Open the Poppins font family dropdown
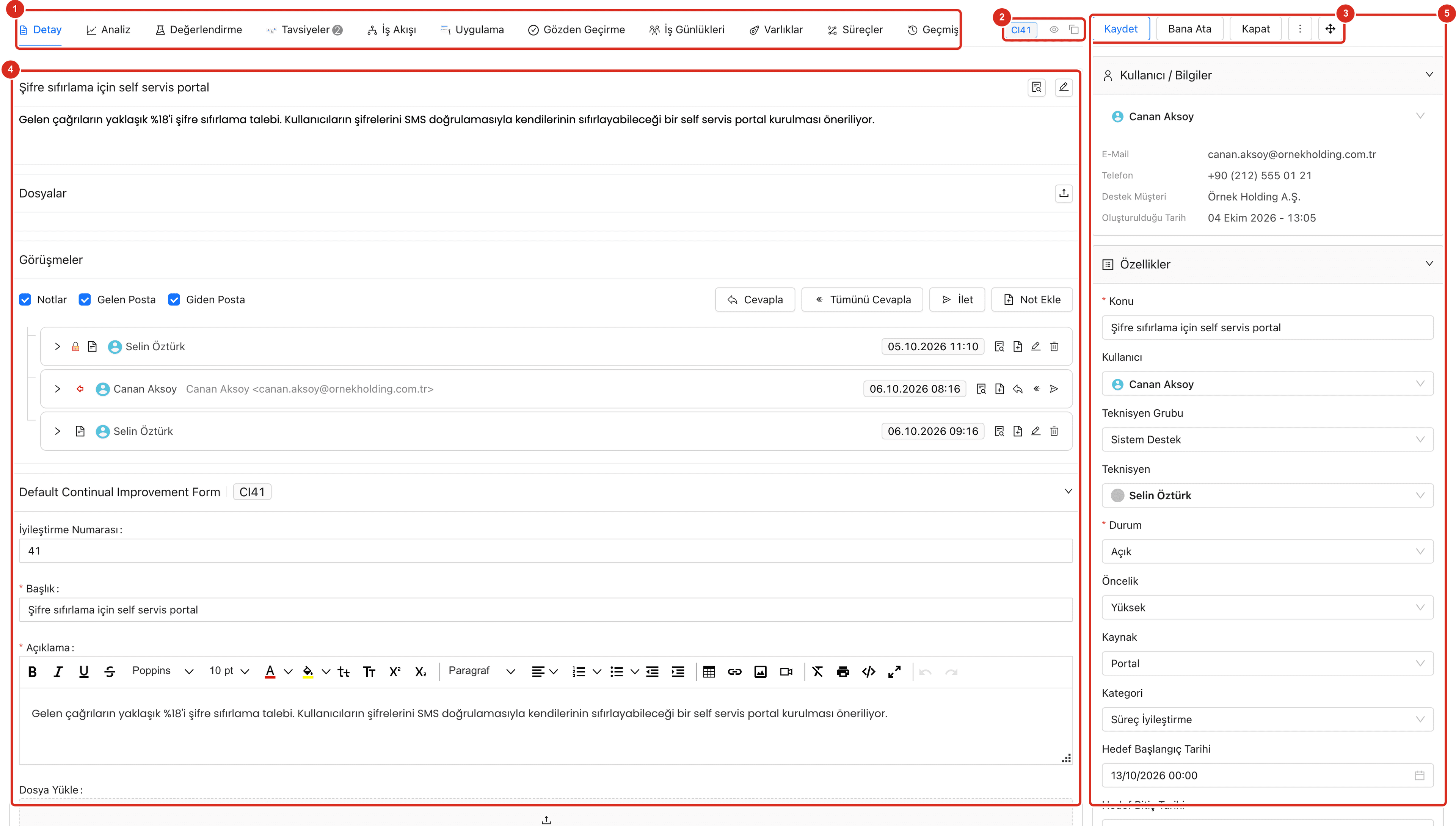 tap(162, 671)
